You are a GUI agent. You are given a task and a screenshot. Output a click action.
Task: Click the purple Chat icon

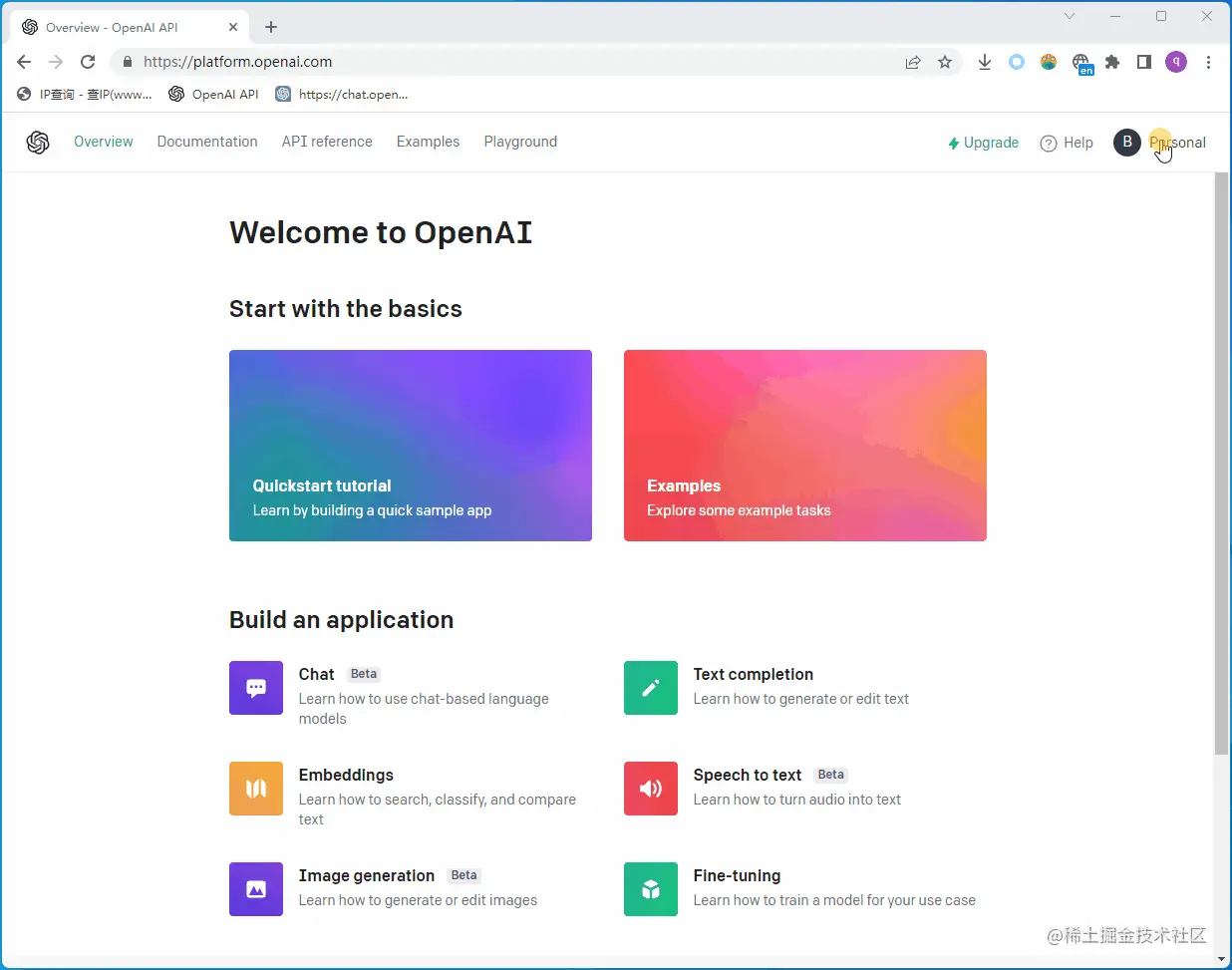click(x=256, y=688)
